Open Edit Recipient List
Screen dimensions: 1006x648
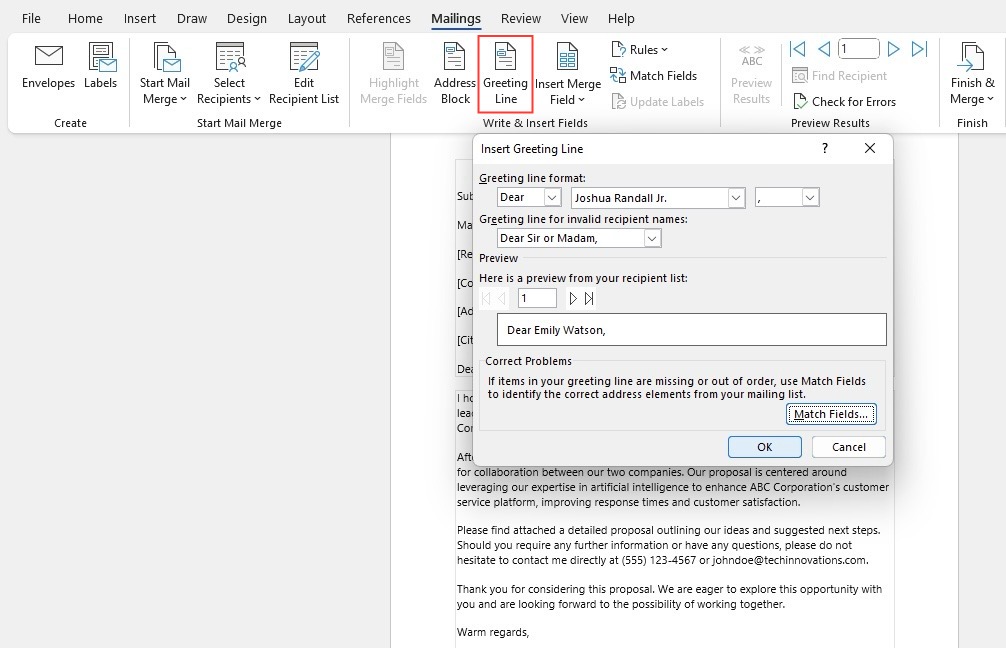pos(303,74)
